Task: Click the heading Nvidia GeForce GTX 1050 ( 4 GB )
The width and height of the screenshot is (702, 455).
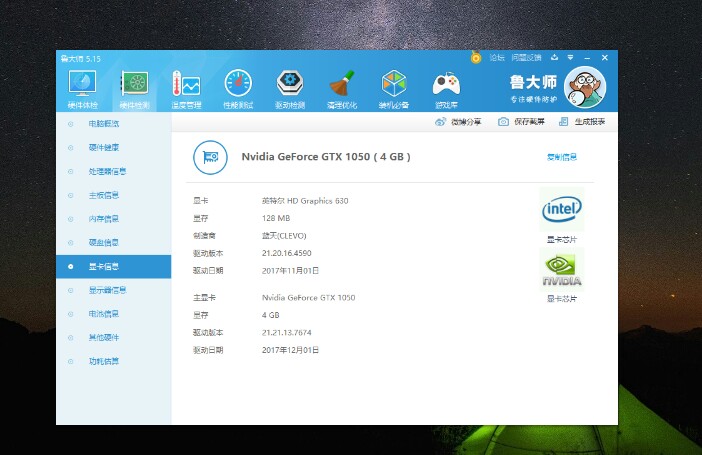Action: tap(326, 157)
